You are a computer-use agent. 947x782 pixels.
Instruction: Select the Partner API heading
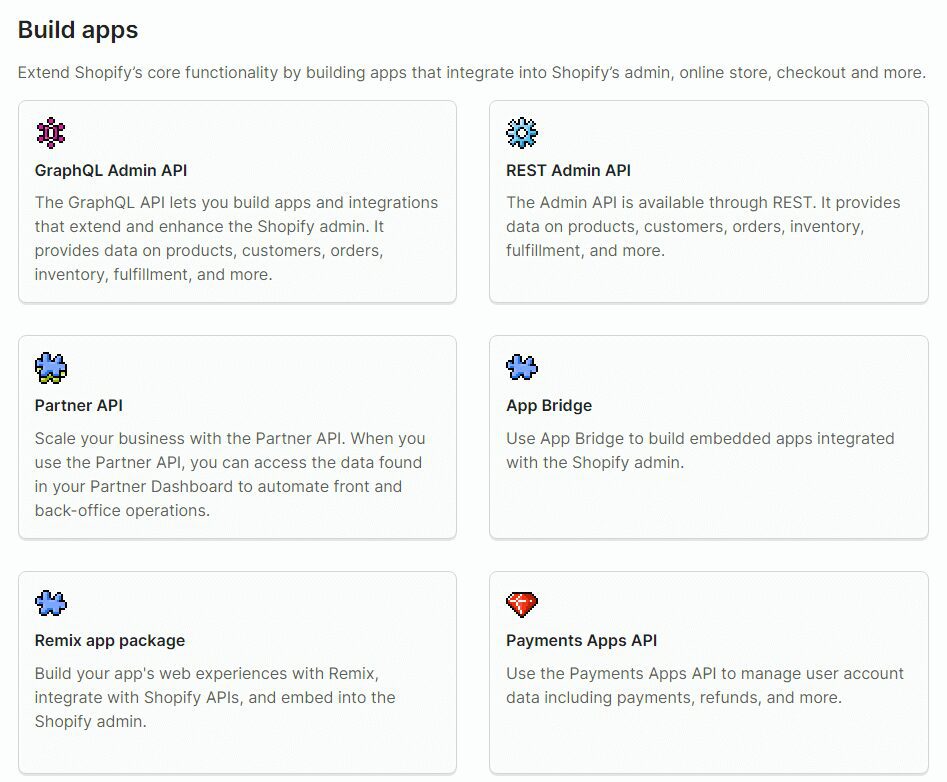tap(78, 406)
